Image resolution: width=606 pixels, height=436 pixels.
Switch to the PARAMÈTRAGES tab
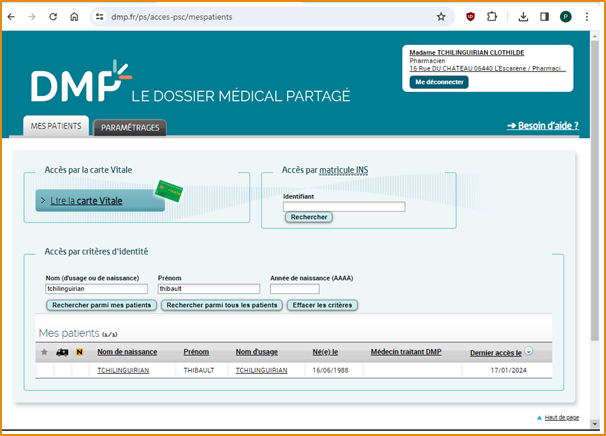click(130, 128)
